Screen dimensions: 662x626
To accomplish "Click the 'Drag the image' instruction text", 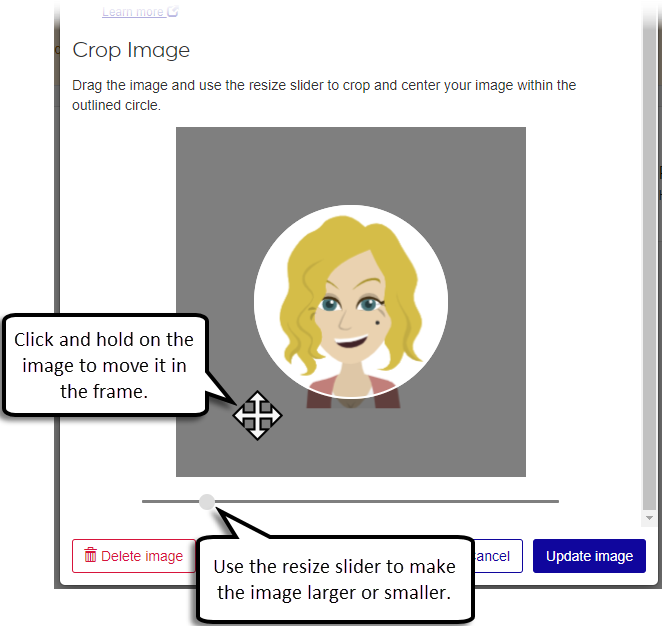I will click(x=324, y=95).
